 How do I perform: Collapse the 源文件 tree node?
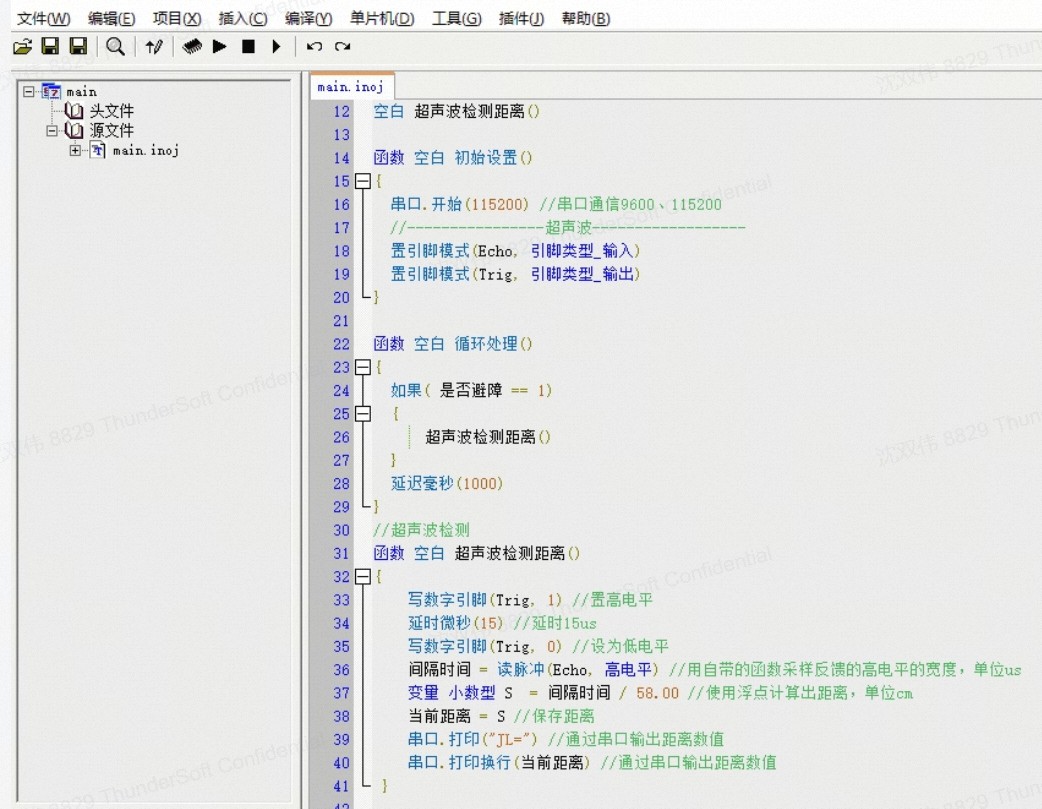(x=52, y=131)
